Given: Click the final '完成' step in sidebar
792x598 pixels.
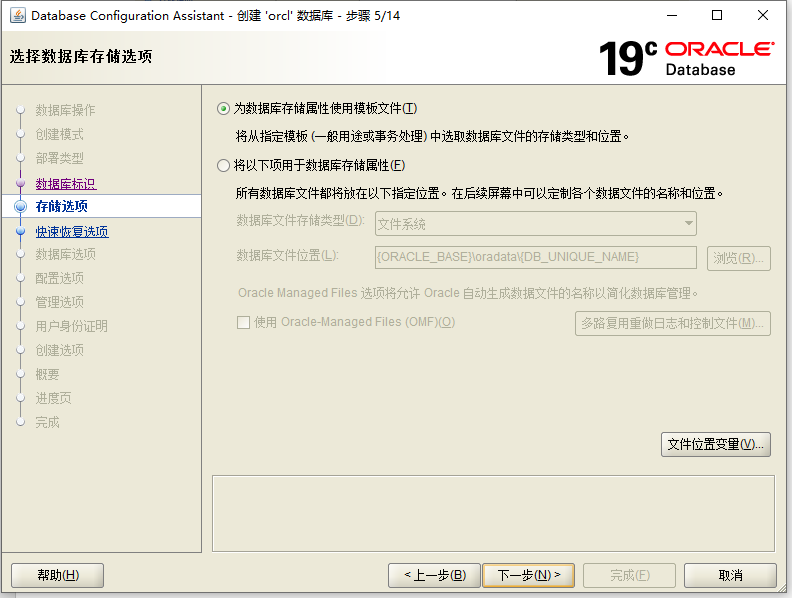Looking at the screenshot, I should click(47, 422).
